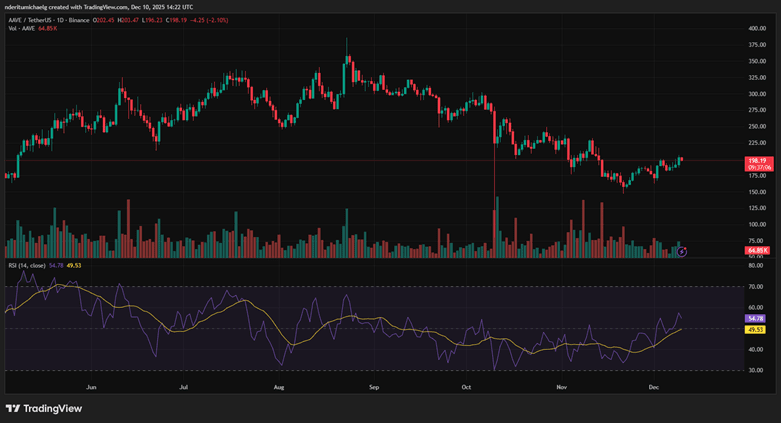Viewport: 781px width, 423px height.
Task: Click the Jun label on time axis
Action: coord(91,387)
